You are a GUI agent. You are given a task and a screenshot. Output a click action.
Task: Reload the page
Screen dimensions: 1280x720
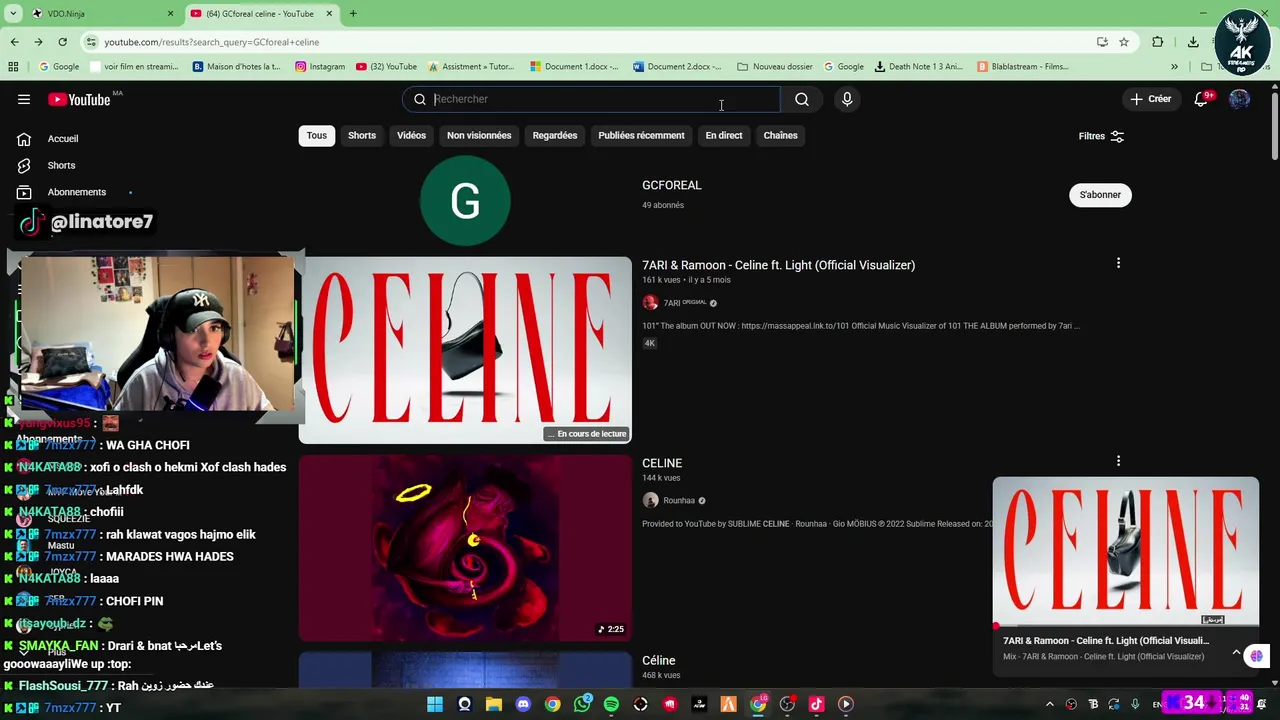(62, 42)
